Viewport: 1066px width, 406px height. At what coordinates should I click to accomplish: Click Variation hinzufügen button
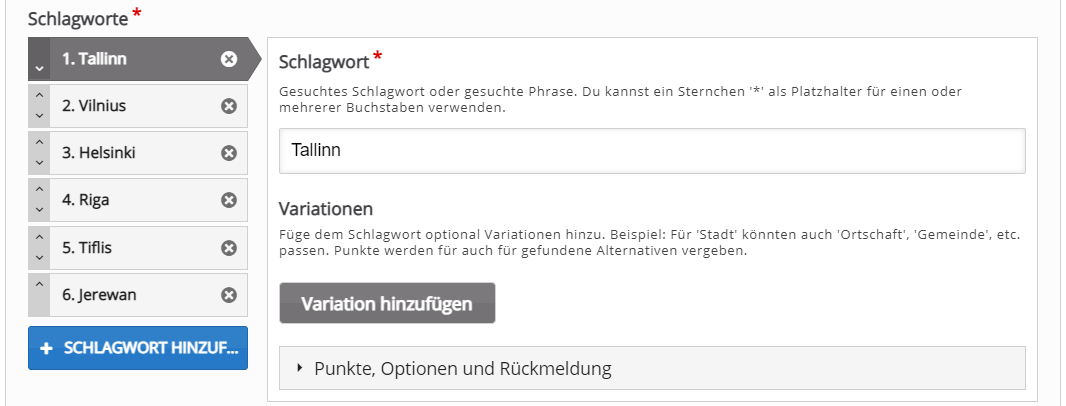coord(387,303)
